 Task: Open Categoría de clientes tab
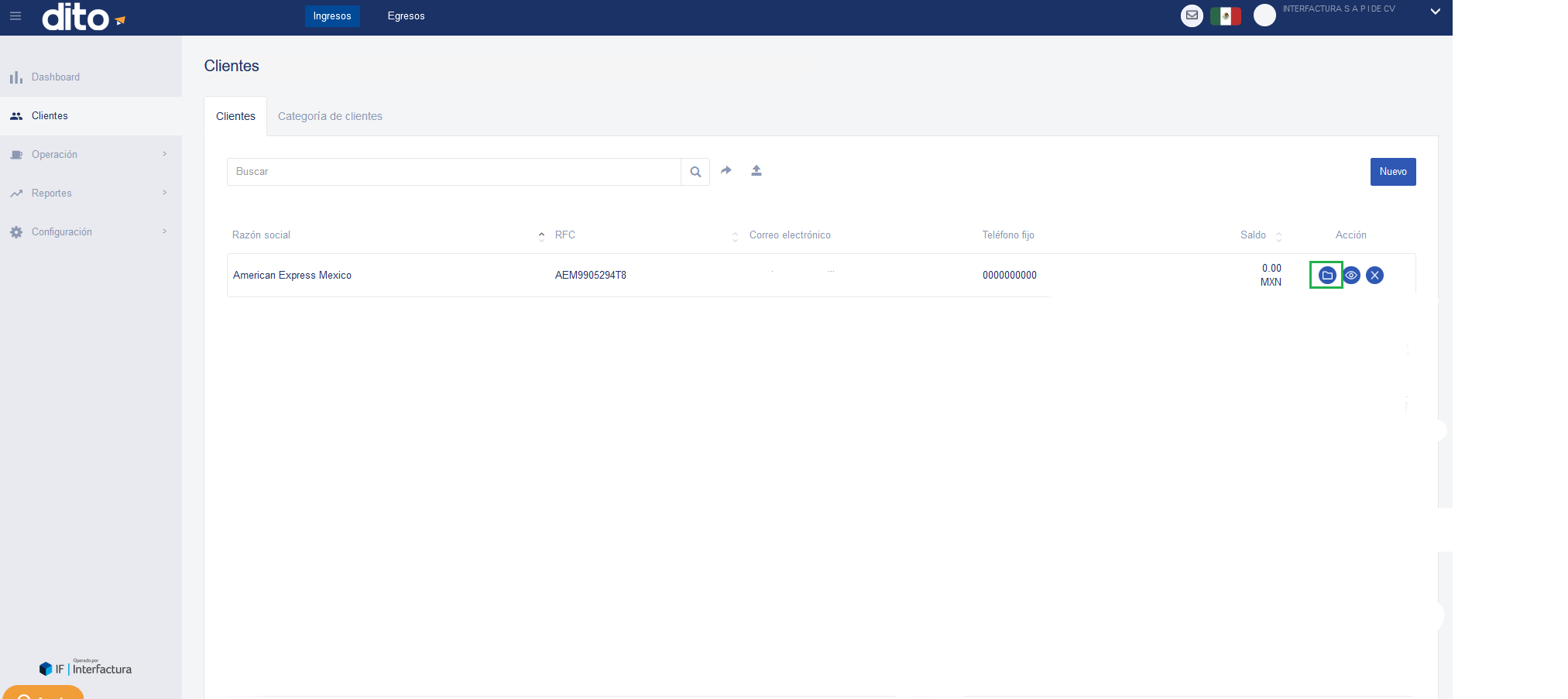(330, 116)
